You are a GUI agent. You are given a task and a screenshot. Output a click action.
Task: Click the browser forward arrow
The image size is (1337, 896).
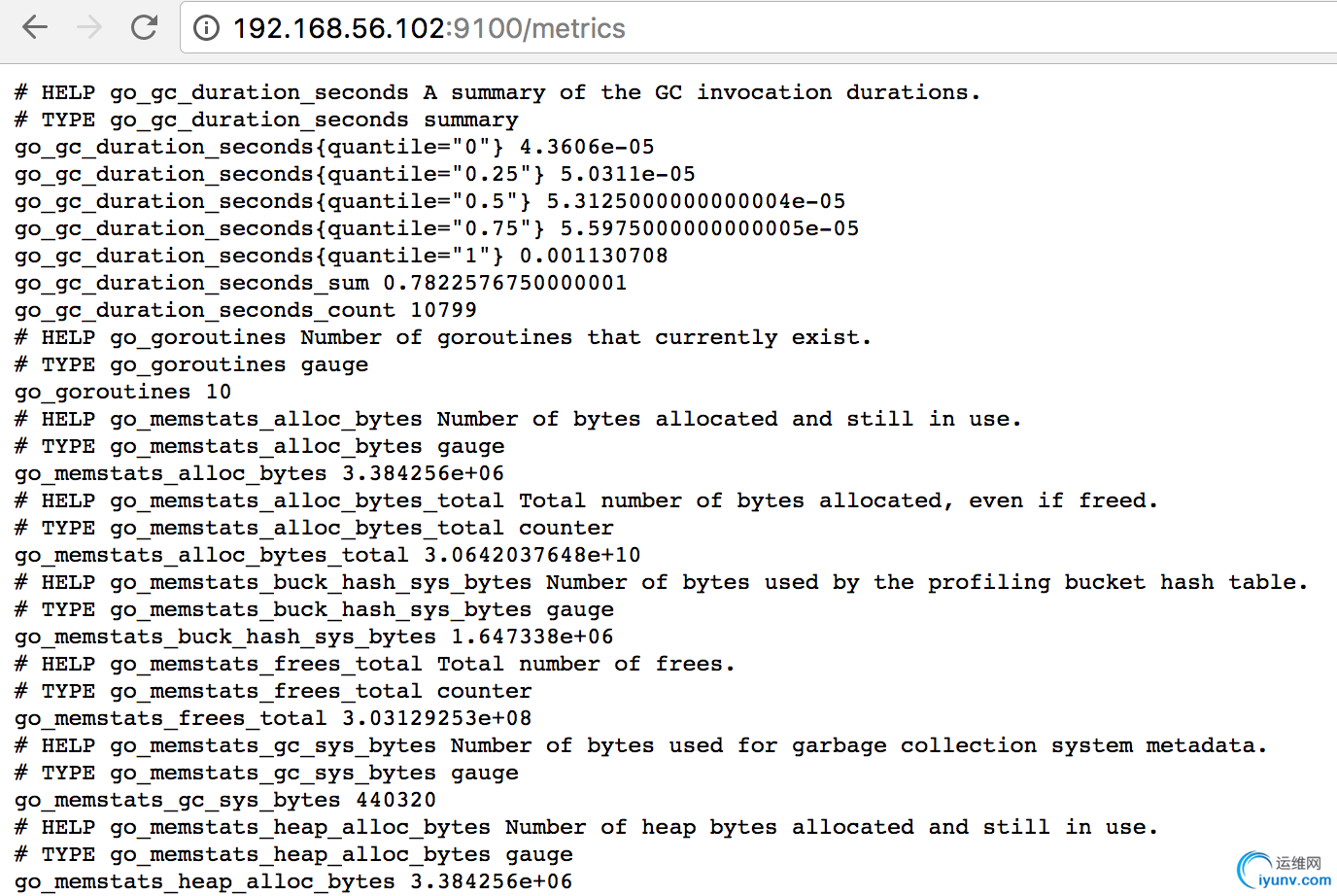click(x=89, y=27)
